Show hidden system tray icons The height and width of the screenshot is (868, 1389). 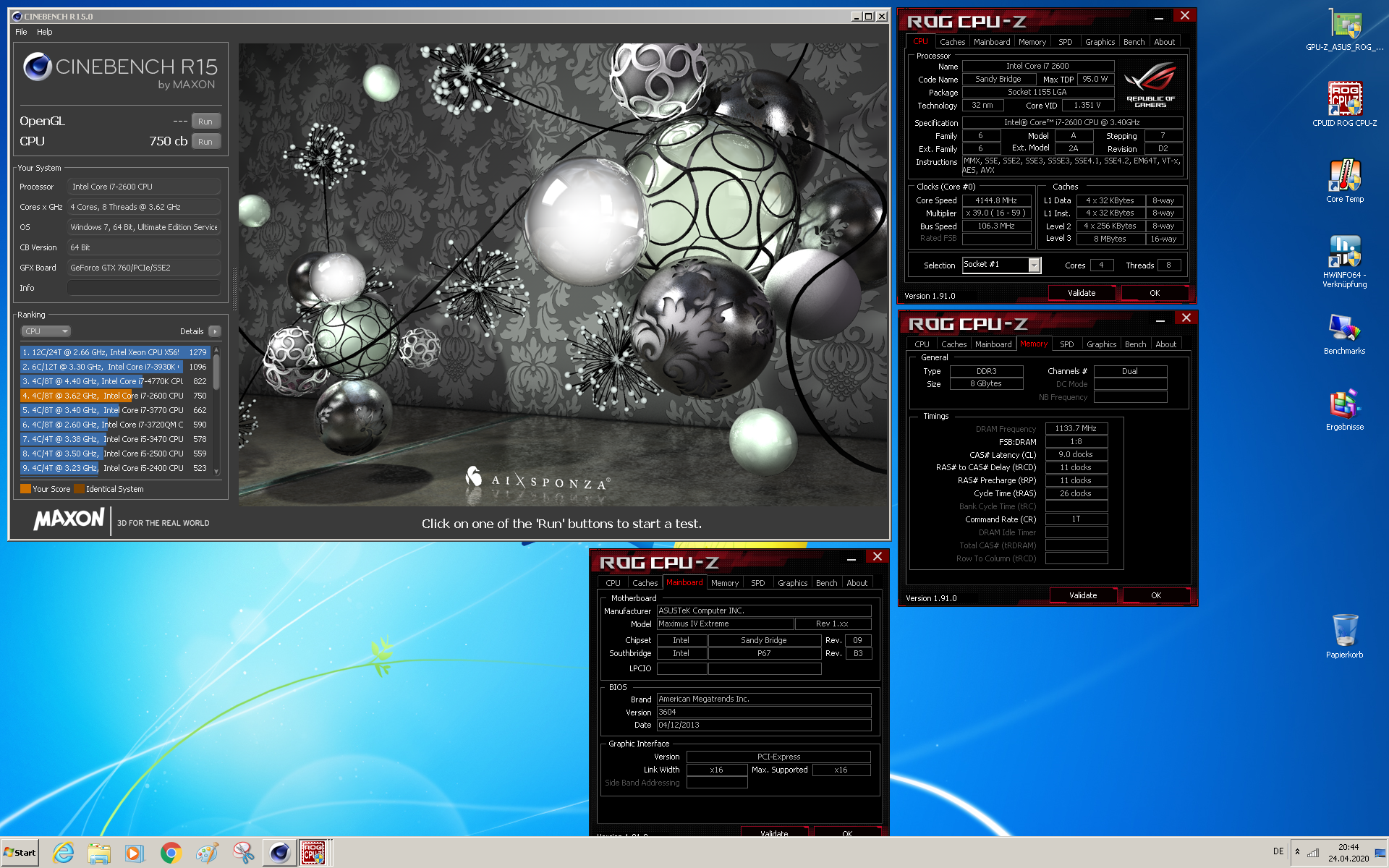tap(1298, 852)
